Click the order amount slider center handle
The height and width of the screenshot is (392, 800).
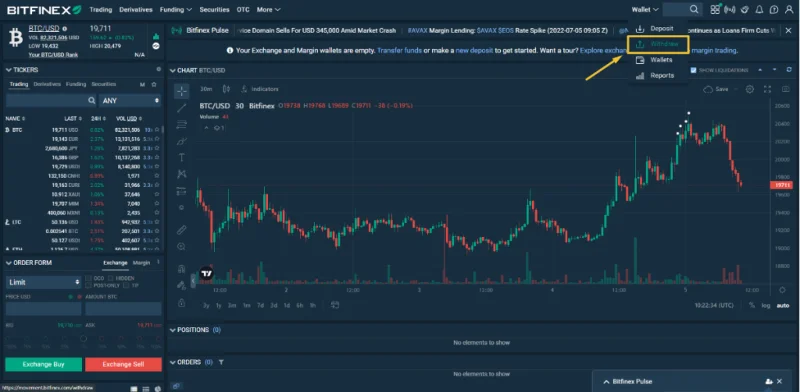tap(84, 338)
